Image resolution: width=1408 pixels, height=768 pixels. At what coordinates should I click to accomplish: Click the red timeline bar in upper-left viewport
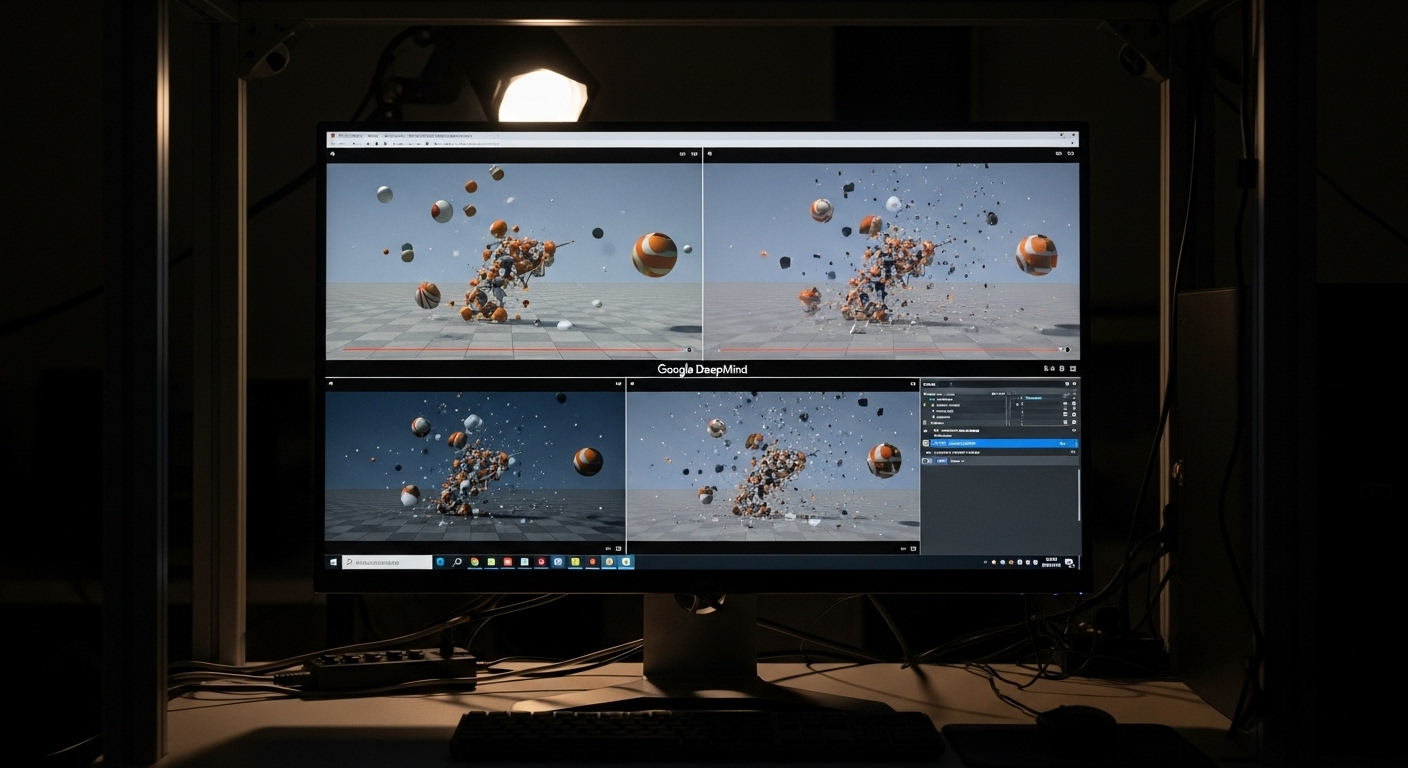(500, 350)
